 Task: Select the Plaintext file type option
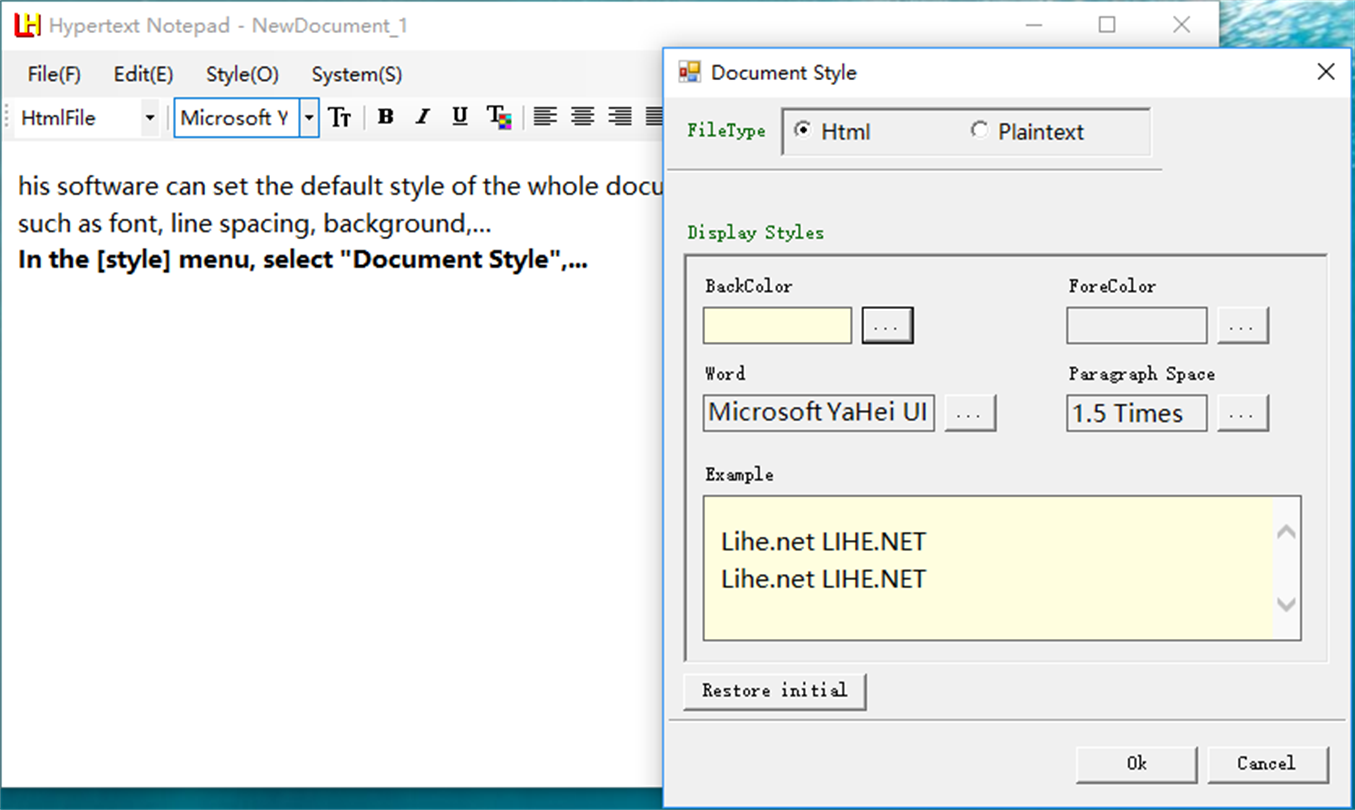click(x=979, y=131)
